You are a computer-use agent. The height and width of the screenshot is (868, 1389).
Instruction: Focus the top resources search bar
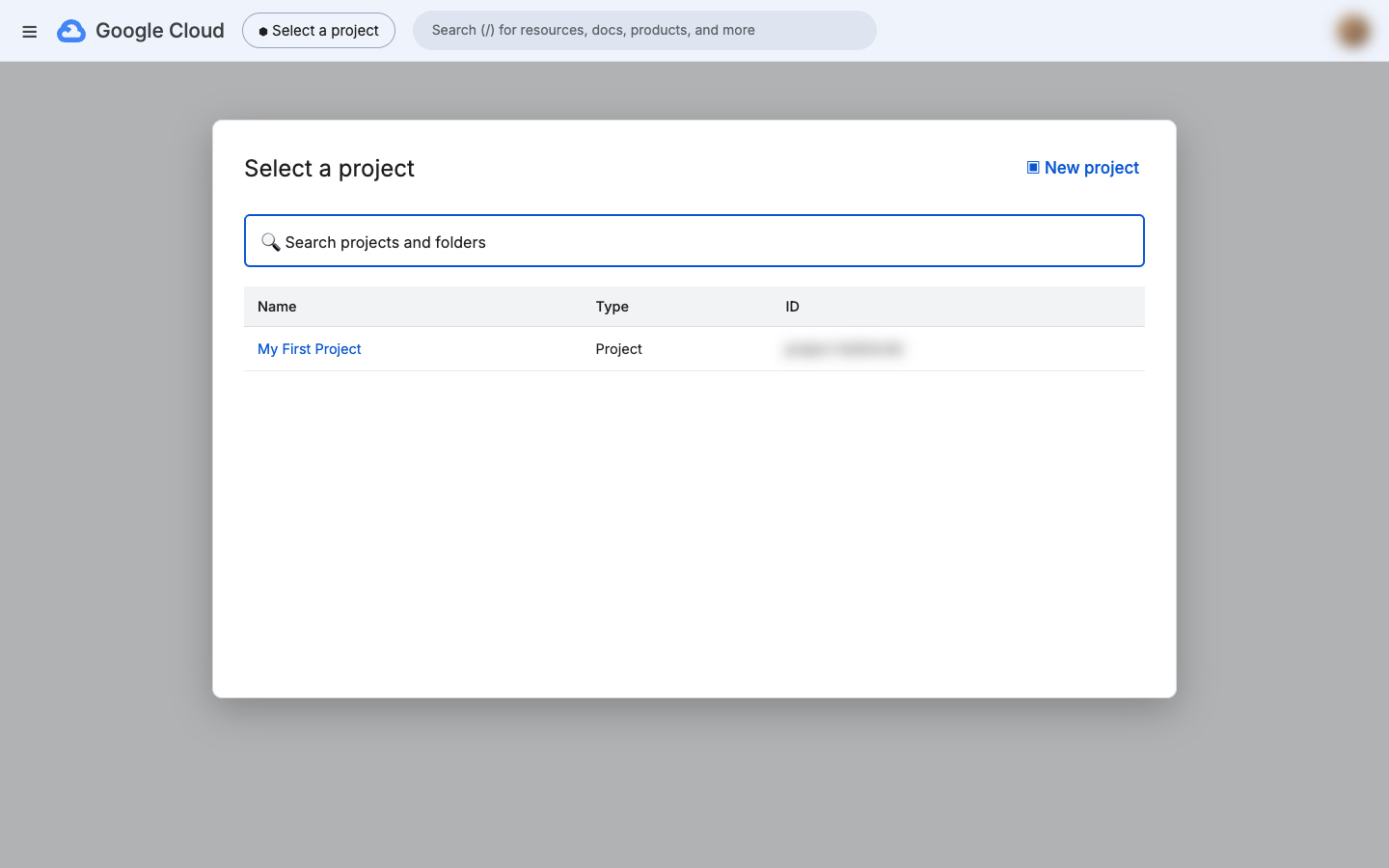click(644, 31)
